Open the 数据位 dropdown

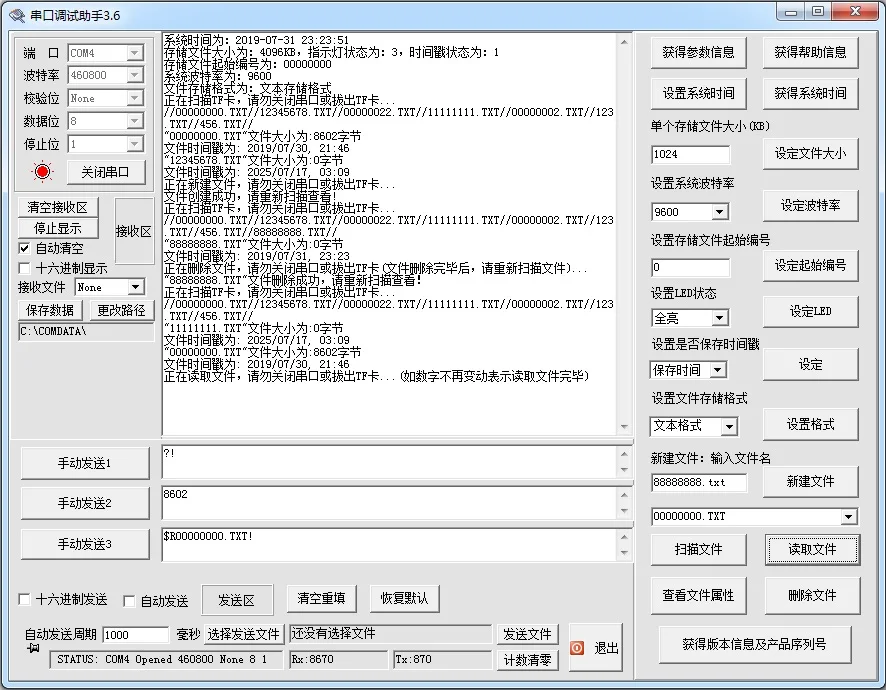[x=134, y=121]
